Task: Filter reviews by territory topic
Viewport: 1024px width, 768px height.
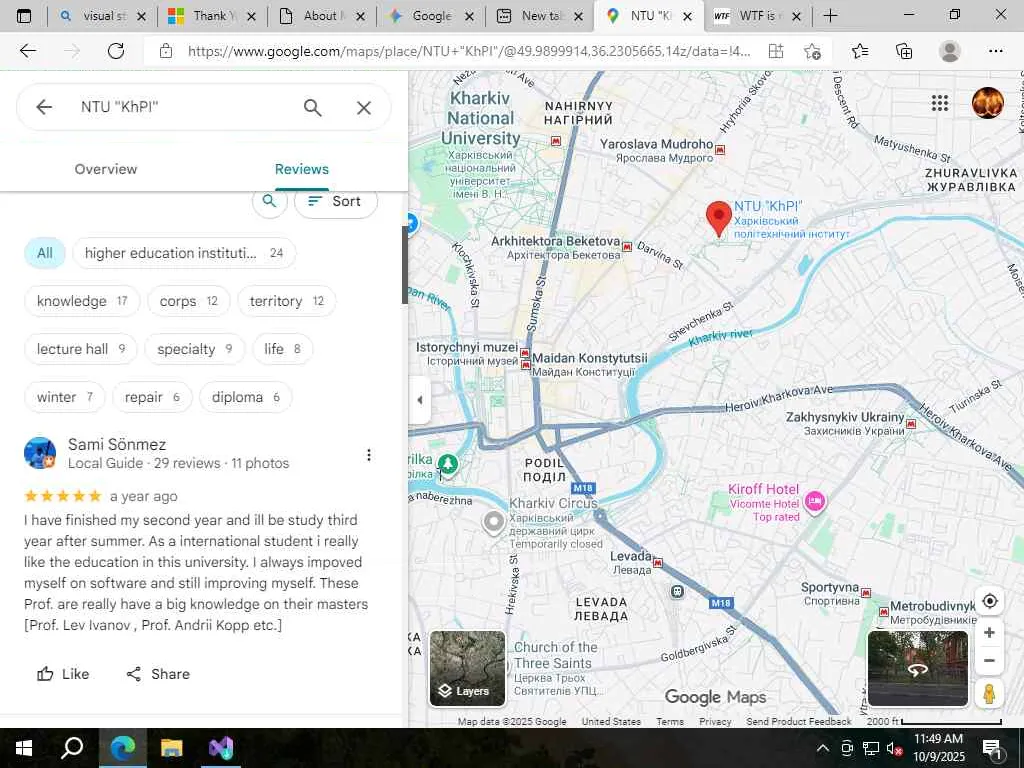Action: point(287,301)
